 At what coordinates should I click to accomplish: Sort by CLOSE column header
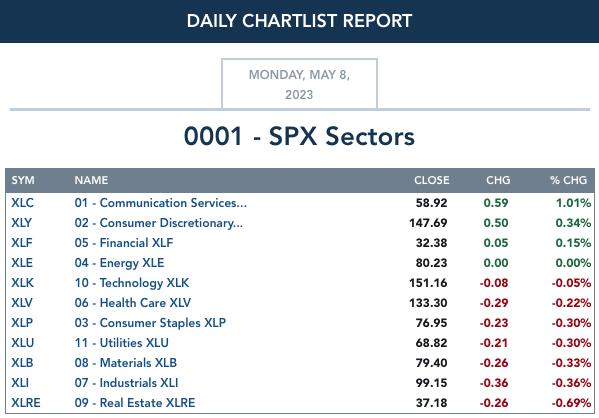pos(432,180)
